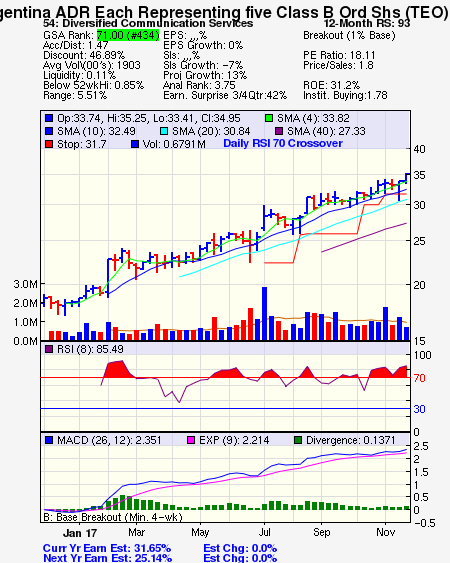
Task: Click the Mar date axis label
Action: click(x=136, y=532)
